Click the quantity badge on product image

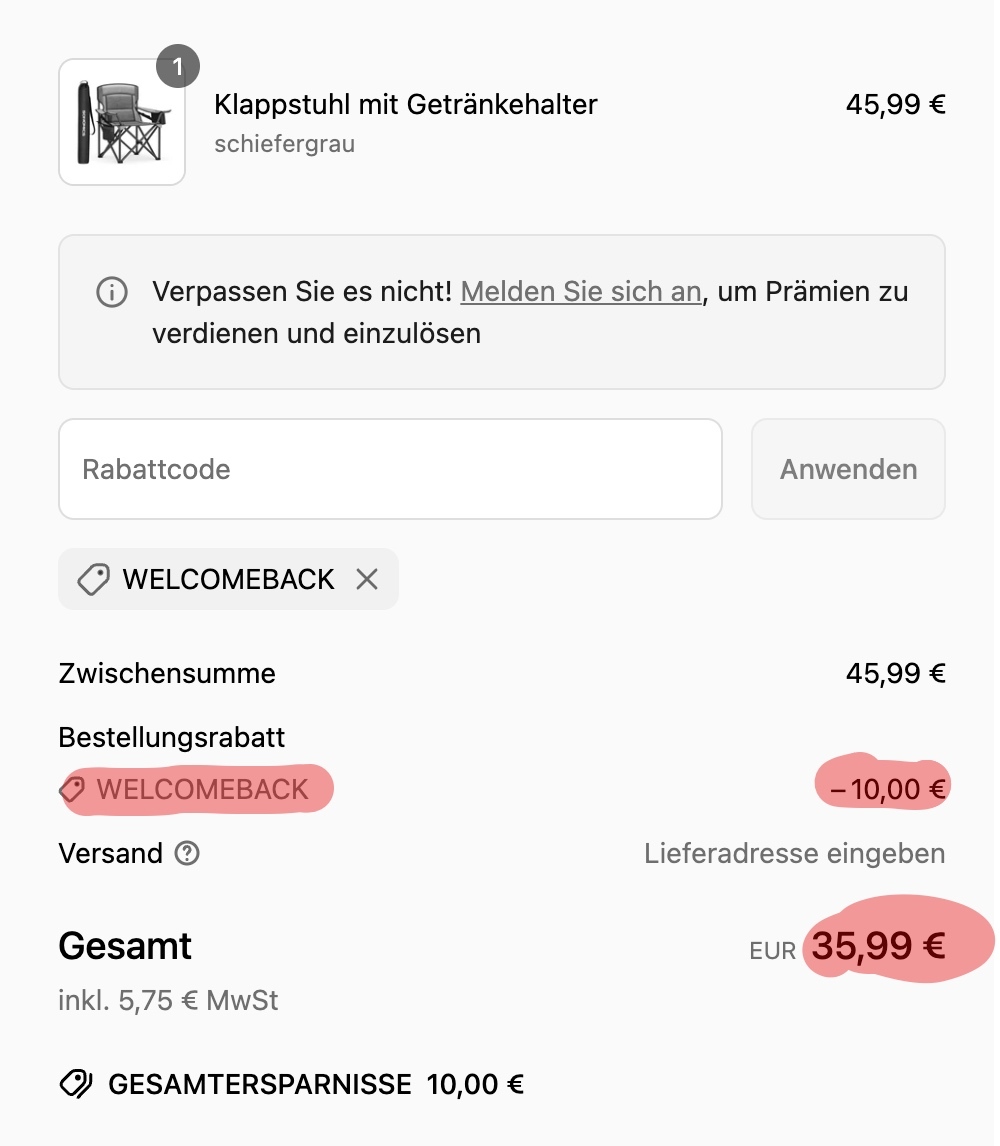(178, 68)
